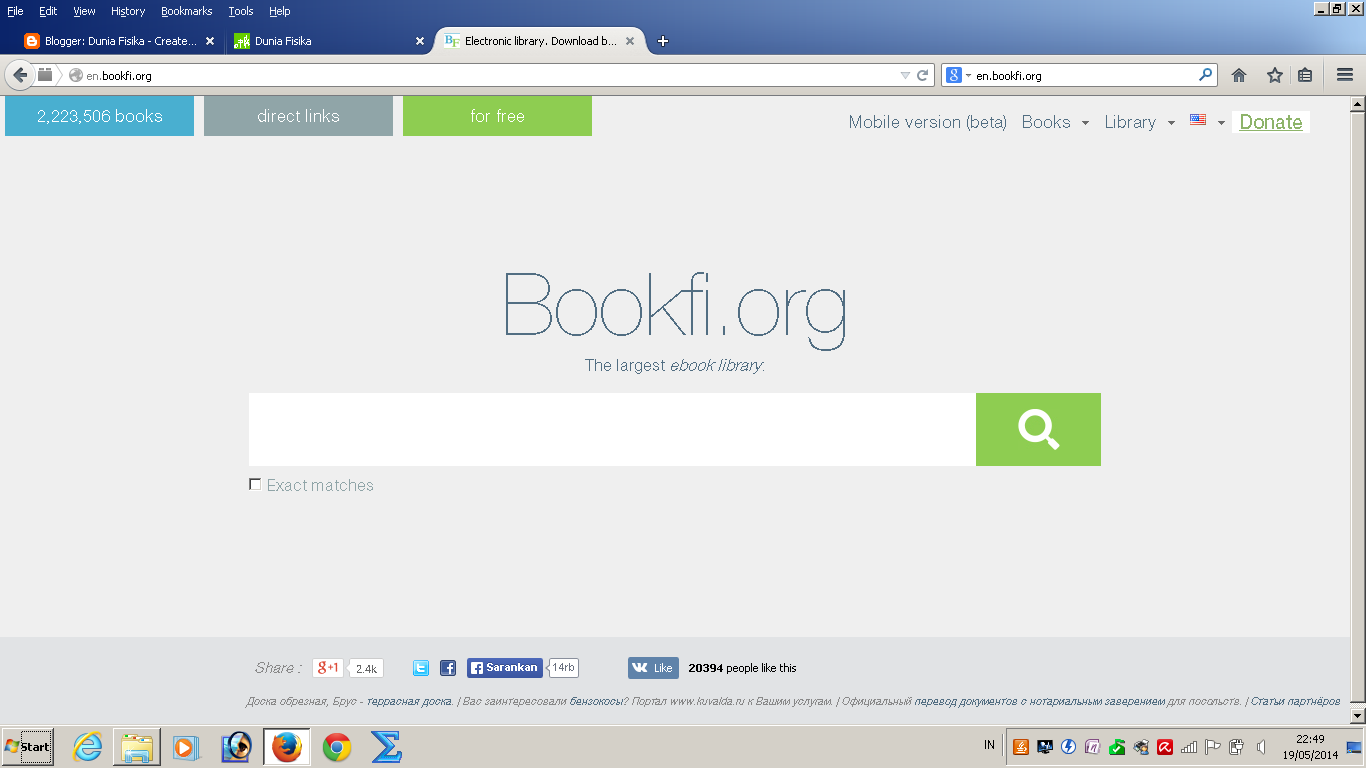1366x768 pixels.
Task: Go back with the browser back arrow
Action: pyautogui.click(x=20, y=75)
